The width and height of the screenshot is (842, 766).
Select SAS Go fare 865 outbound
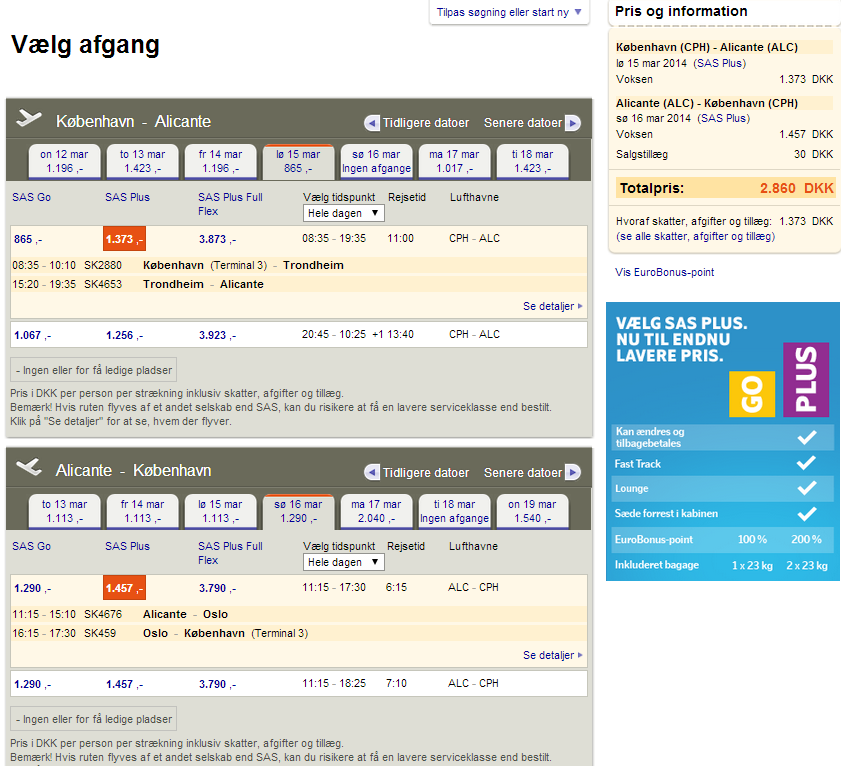coord(28,239)
